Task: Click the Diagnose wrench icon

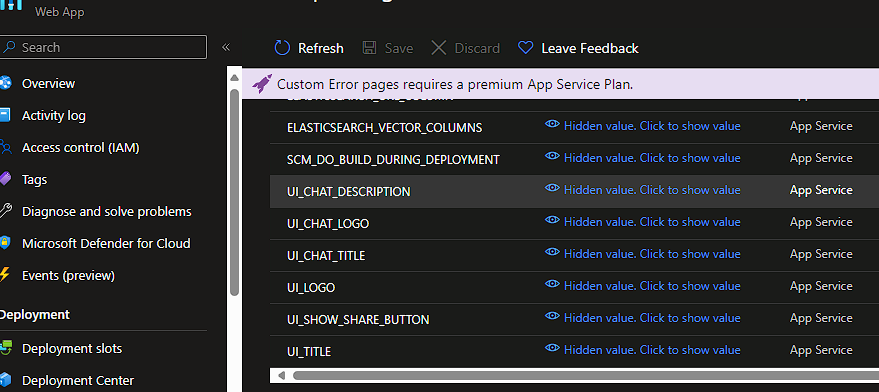Action: [x=5, y=211]
